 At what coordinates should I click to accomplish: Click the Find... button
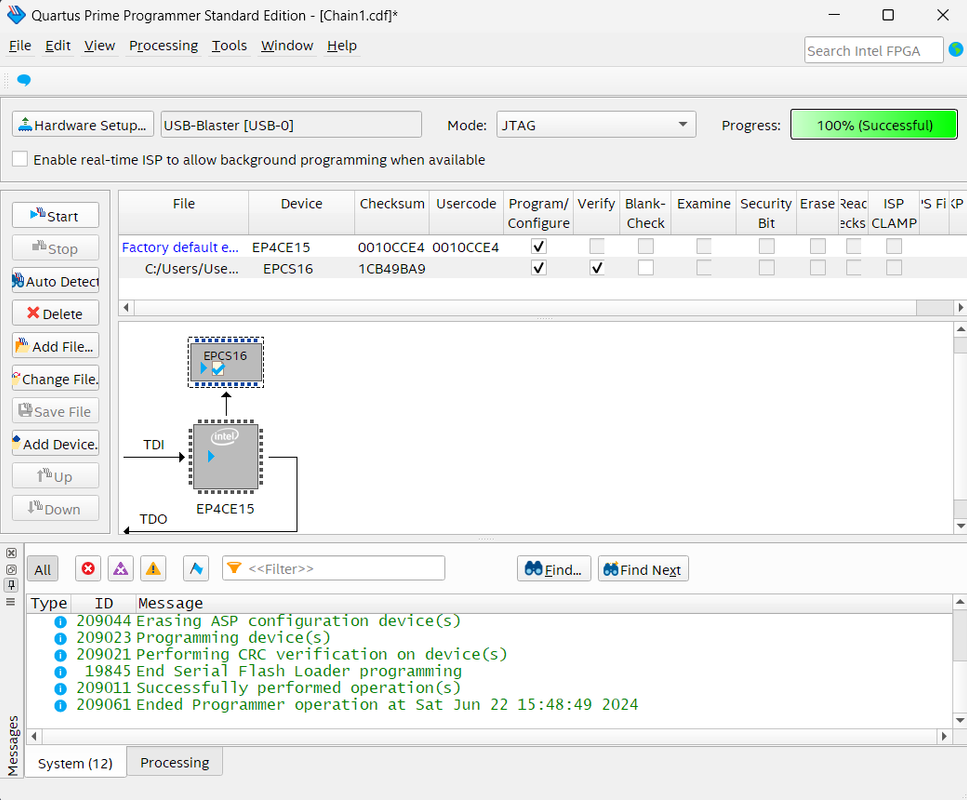coord(554,569)
